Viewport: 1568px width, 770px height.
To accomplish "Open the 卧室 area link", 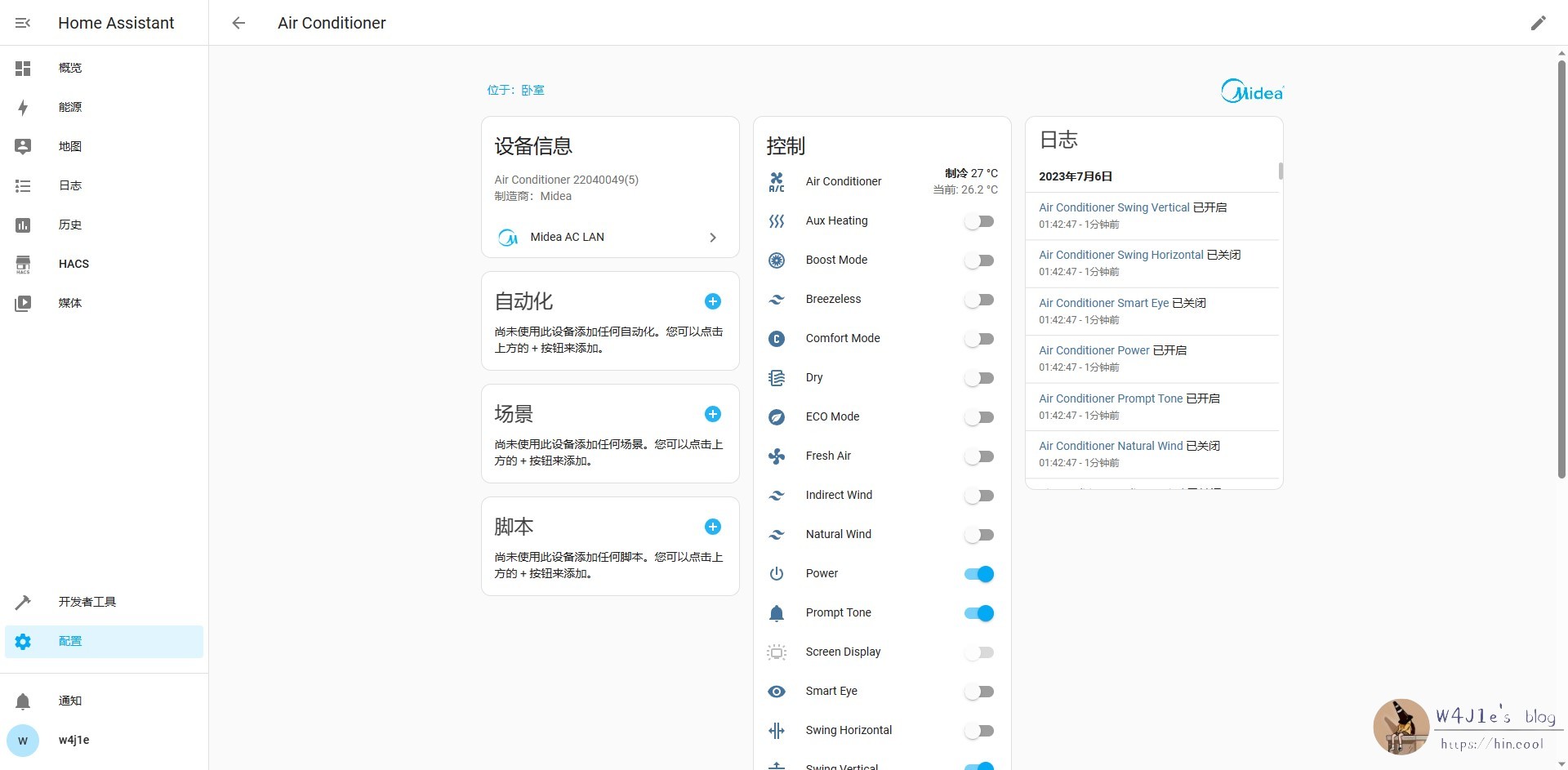I will tap(532, 90).
